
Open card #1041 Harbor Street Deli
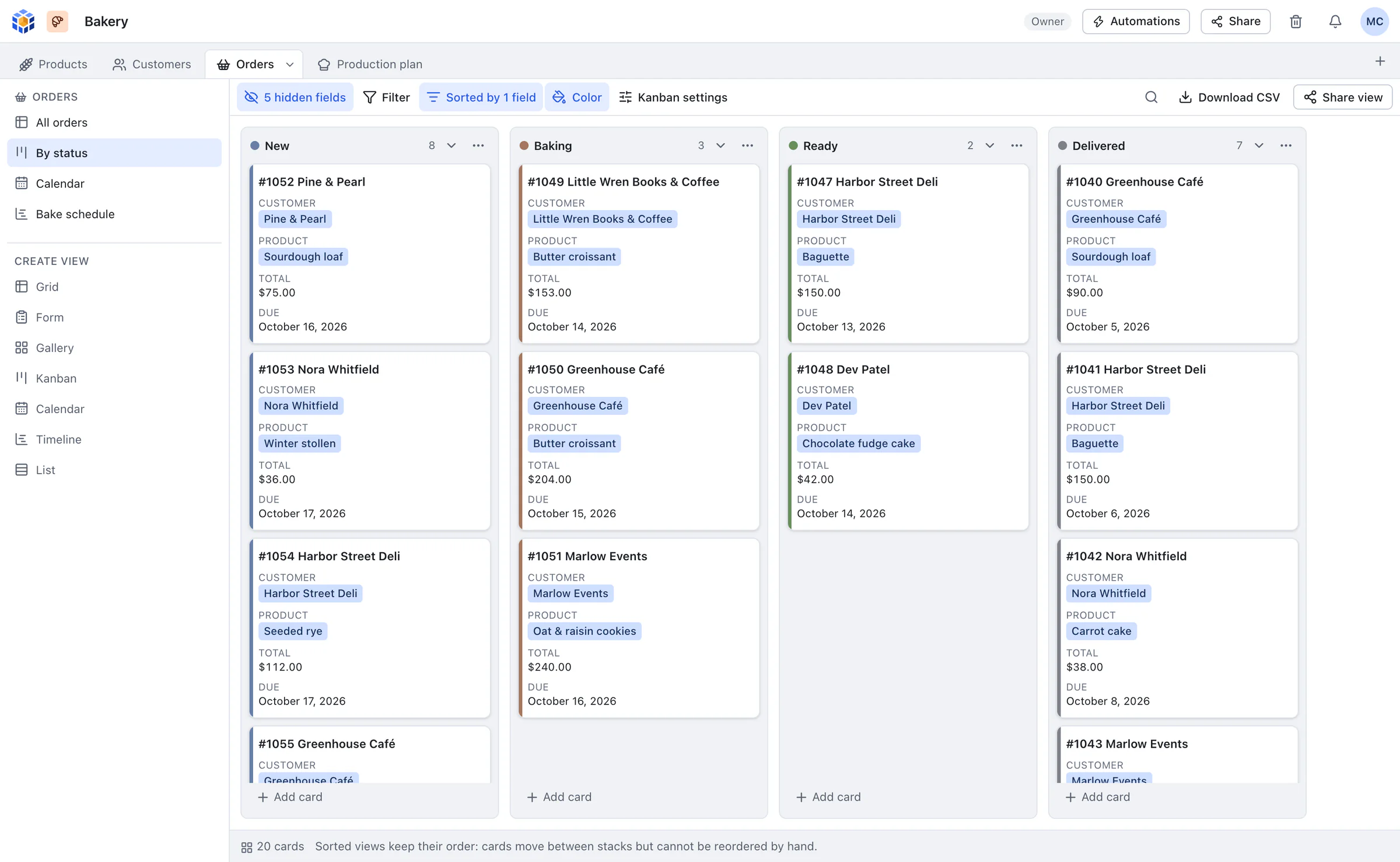click(x=1177, y=441)
